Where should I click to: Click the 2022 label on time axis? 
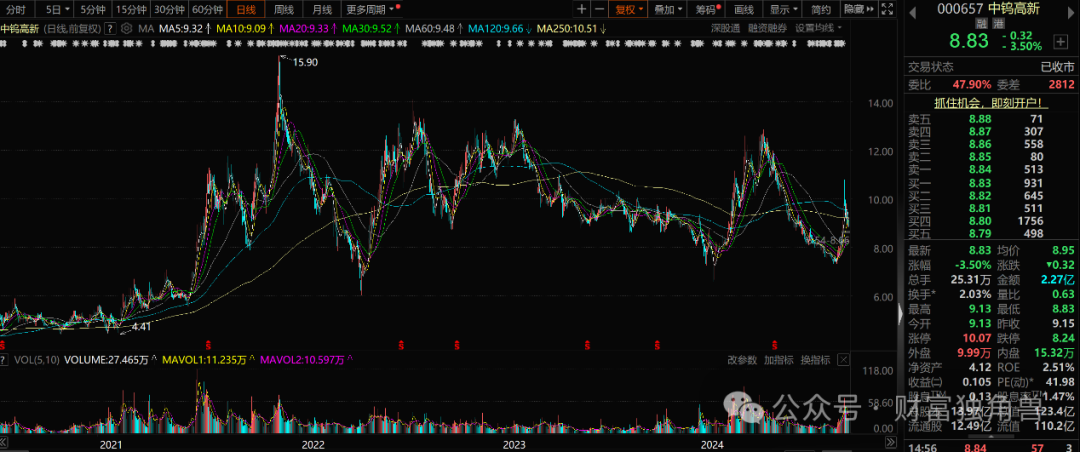click(x=313, y=444)
